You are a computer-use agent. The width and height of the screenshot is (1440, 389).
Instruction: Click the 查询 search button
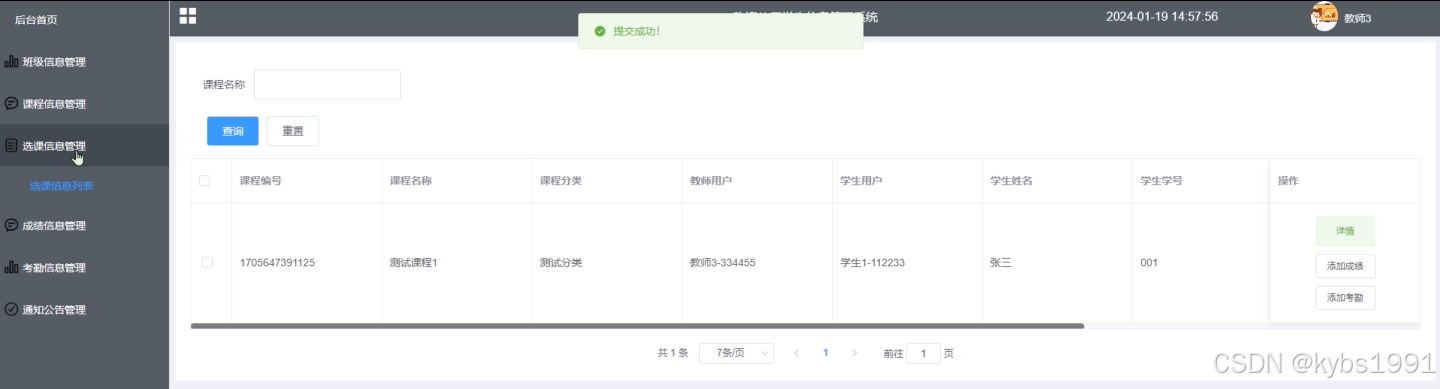pyautogui.click(x=233, y=131)
